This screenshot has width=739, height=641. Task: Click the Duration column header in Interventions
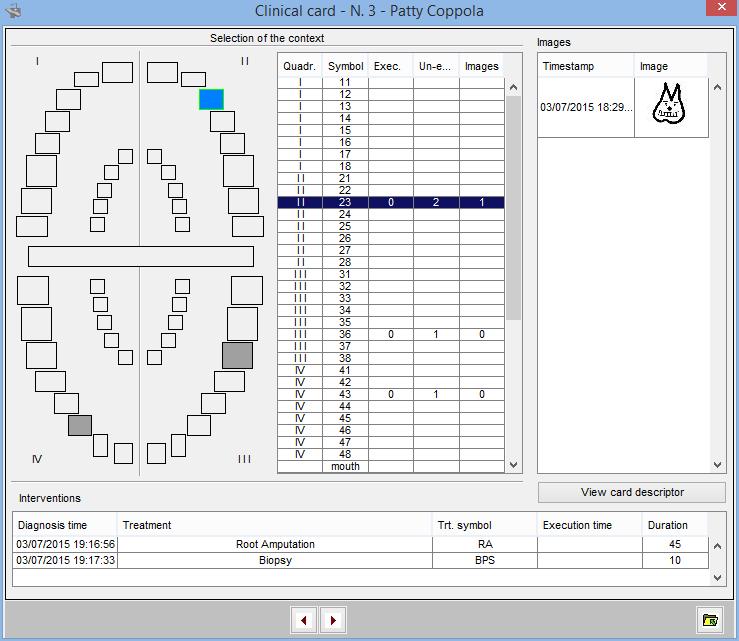[667, 525]
